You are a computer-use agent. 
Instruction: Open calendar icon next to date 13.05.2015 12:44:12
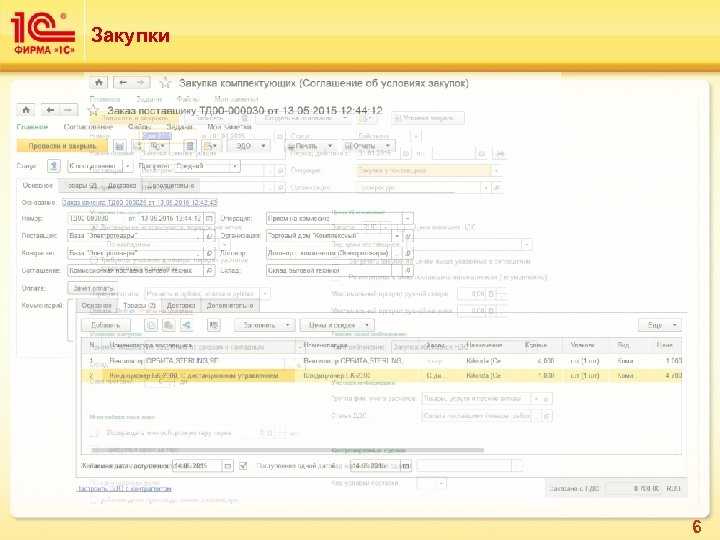[x=209, y=219]
